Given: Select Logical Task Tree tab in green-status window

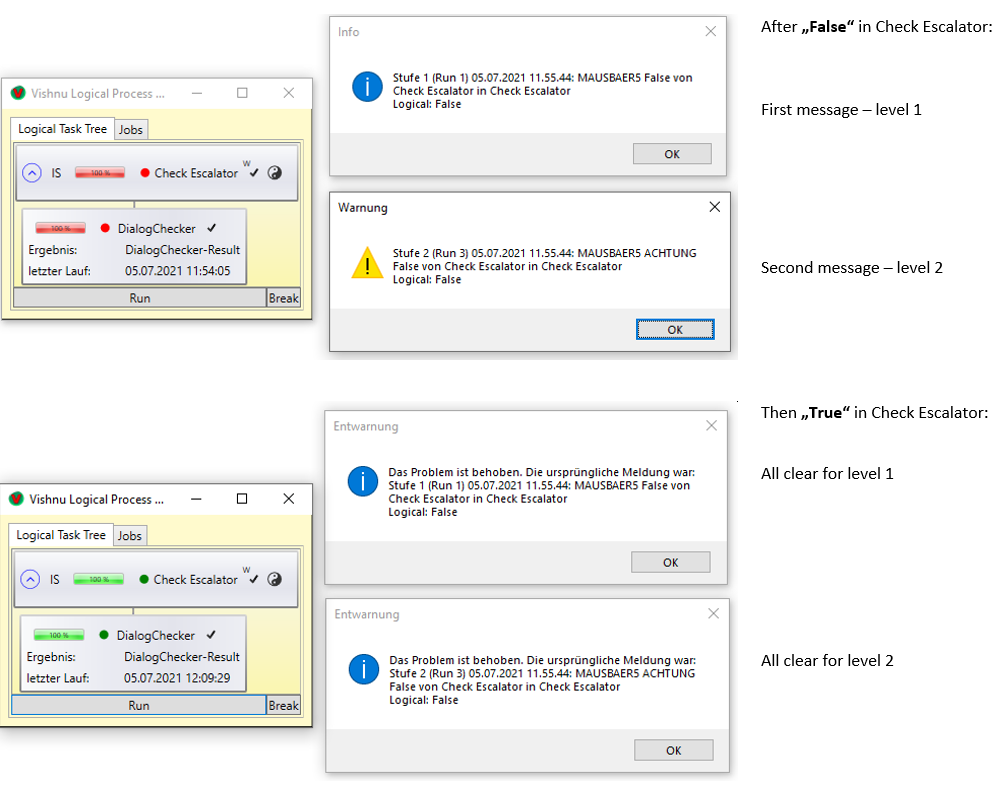Looking at the screenshot, I should (62, 535).
